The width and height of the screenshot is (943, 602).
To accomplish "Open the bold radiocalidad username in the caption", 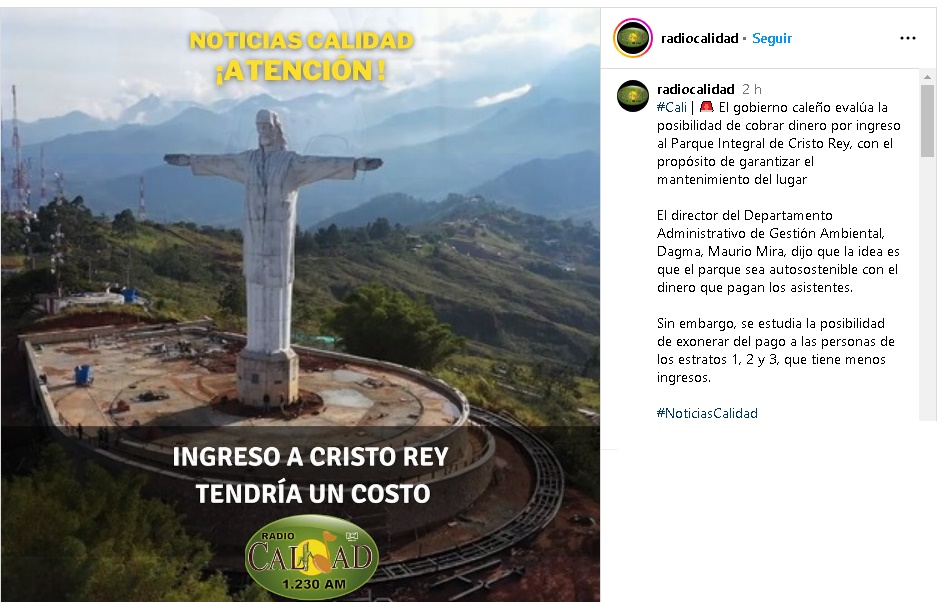I will [696, 89].
